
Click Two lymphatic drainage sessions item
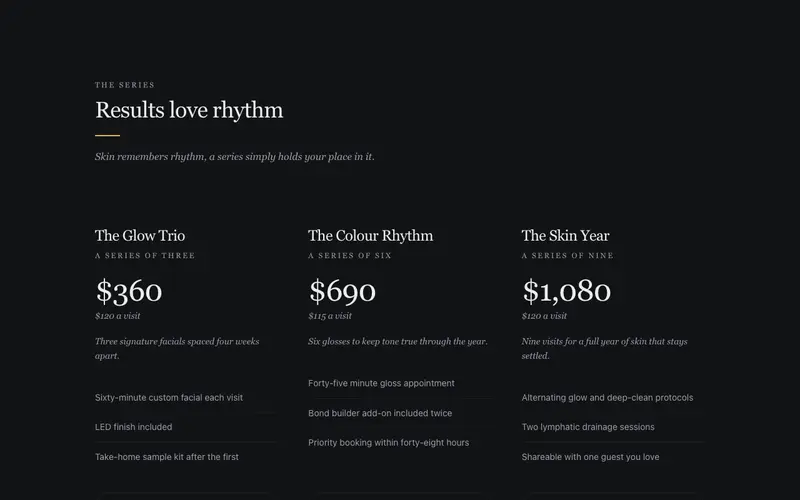[588, 427]
